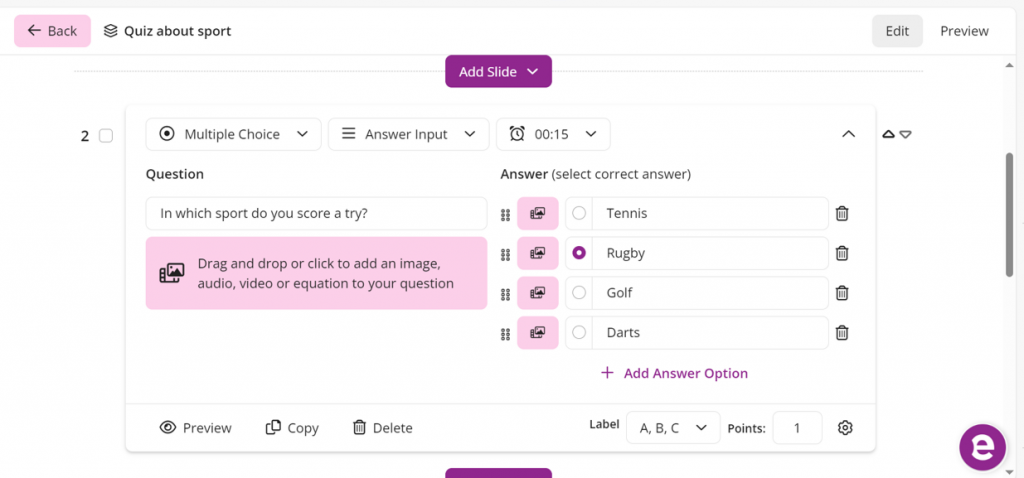
Task: Click the trash icon beside Tennis answer
Action: click(x=842, y=213)
